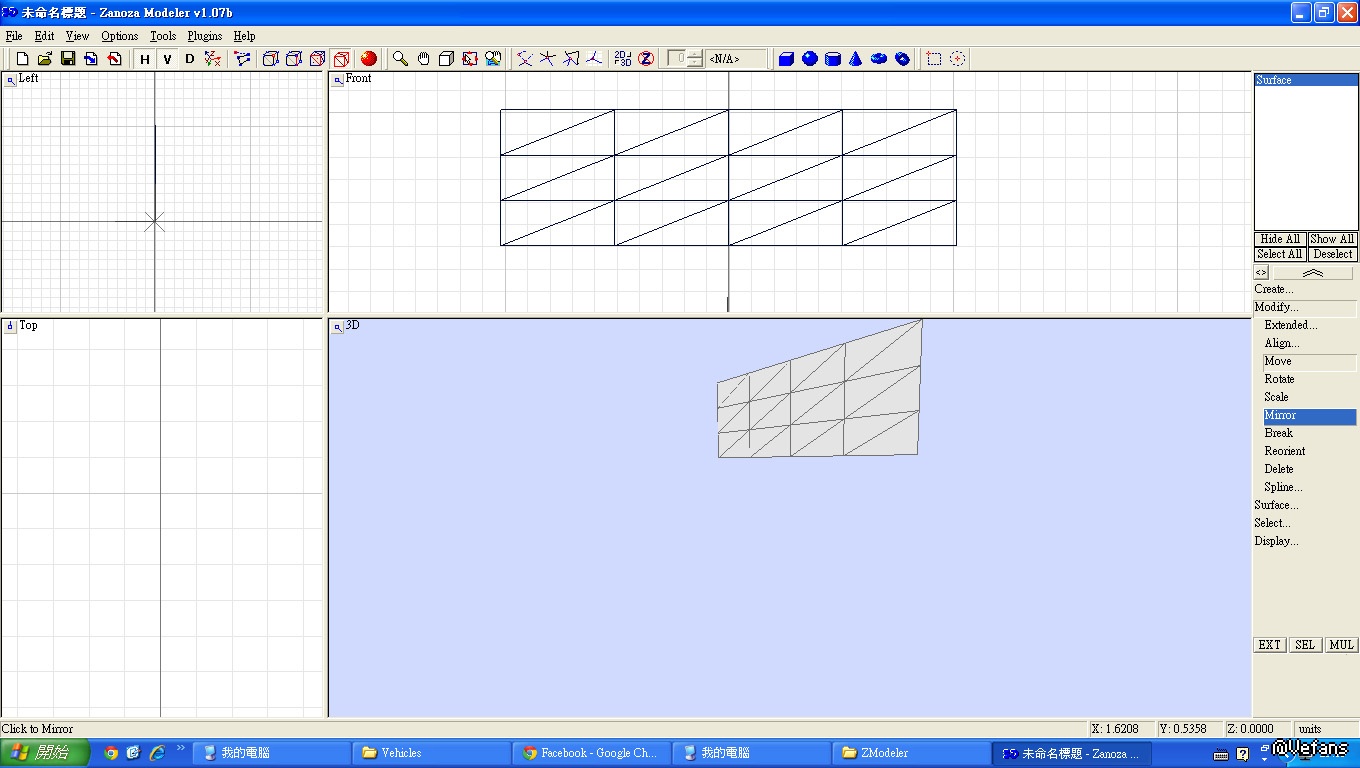Click the Save file toolbar icon

(x=68, y=59)
